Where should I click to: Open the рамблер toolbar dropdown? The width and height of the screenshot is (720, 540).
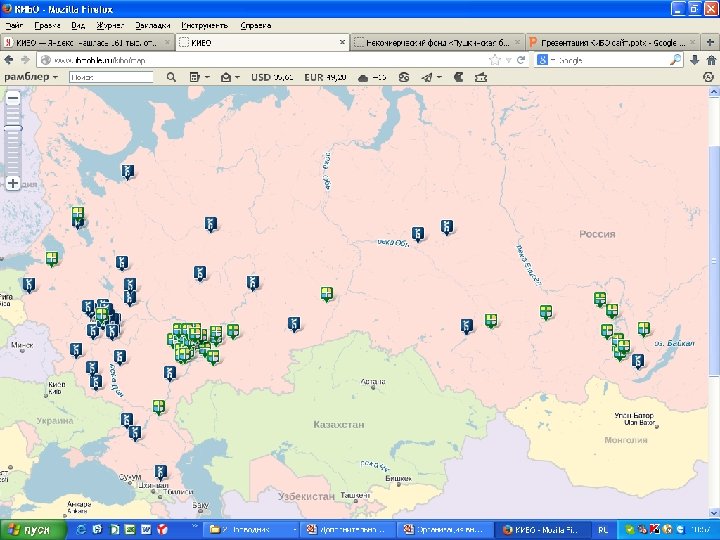point(31,77)
